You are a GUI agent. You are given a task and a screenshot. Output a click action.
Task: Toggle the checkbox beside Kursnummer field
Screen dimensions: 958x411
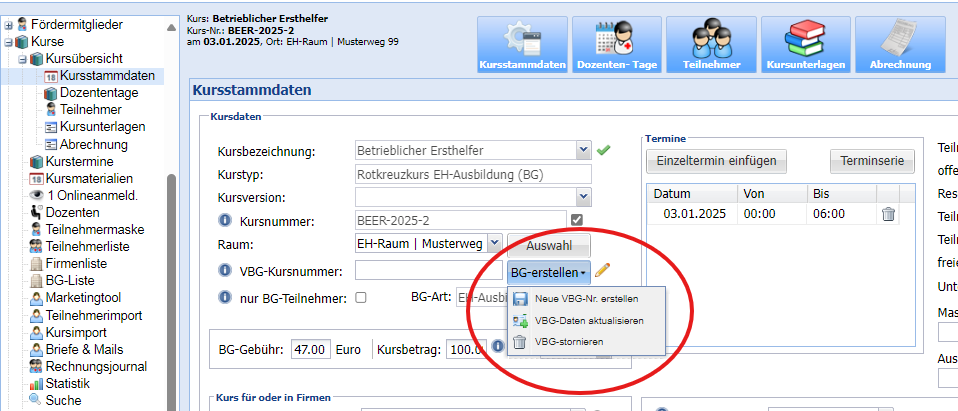click(x=576, y=220)
